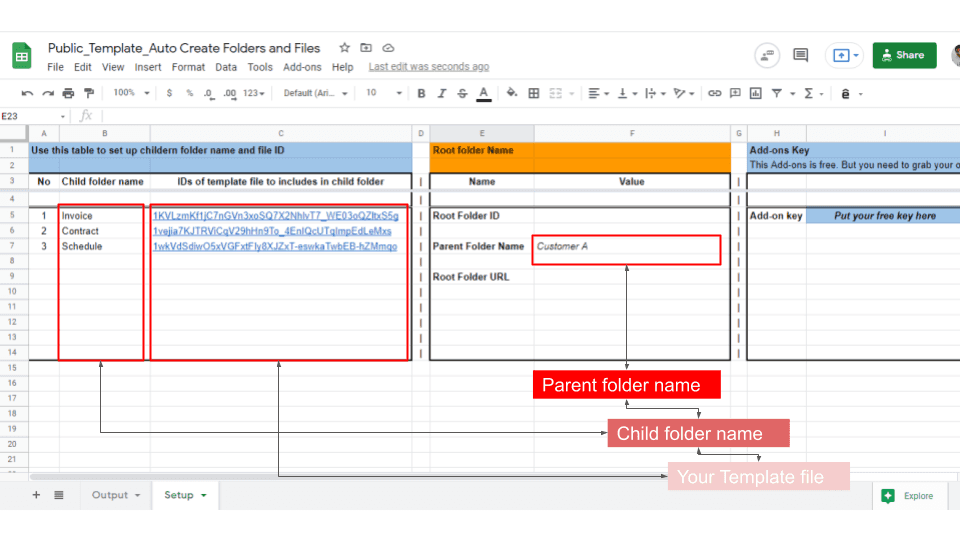960x540 pixels.
Task: Click the undo icon in toolbar
Action: pyautogui.click(x=27, y=93)
